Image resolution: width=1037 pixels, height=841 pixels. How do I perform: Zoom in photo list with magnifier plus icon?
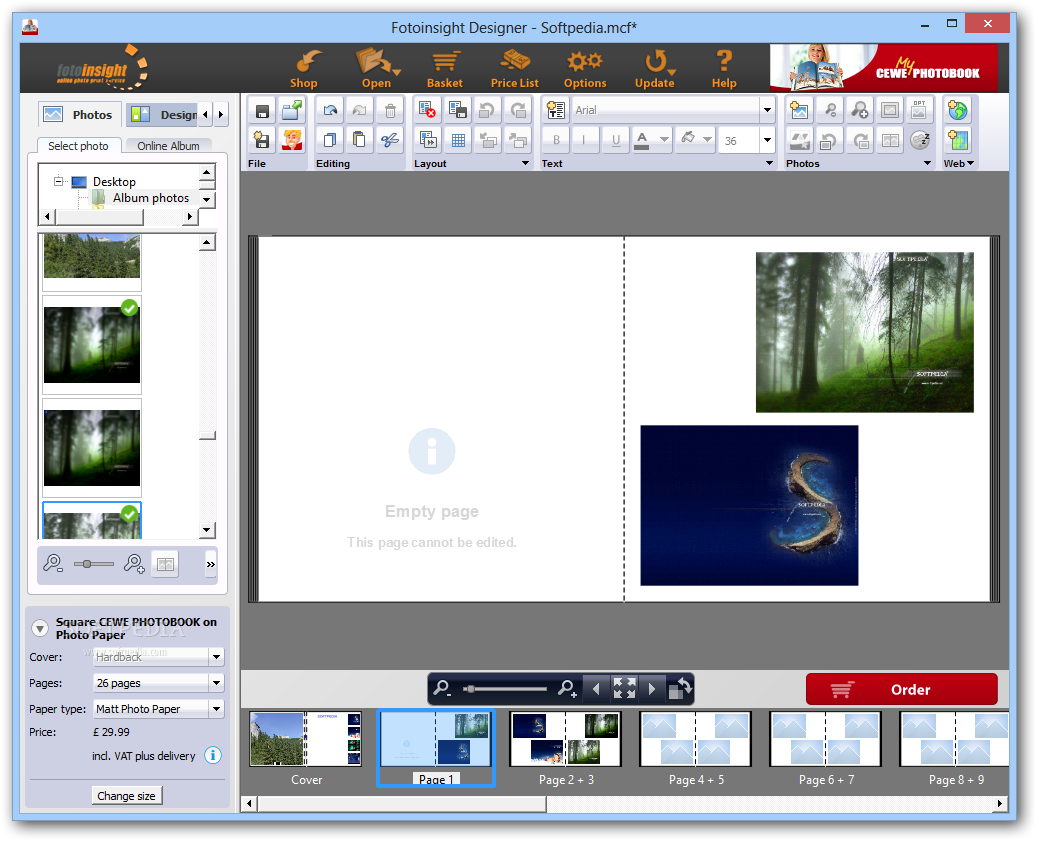(x=134, y=564)
